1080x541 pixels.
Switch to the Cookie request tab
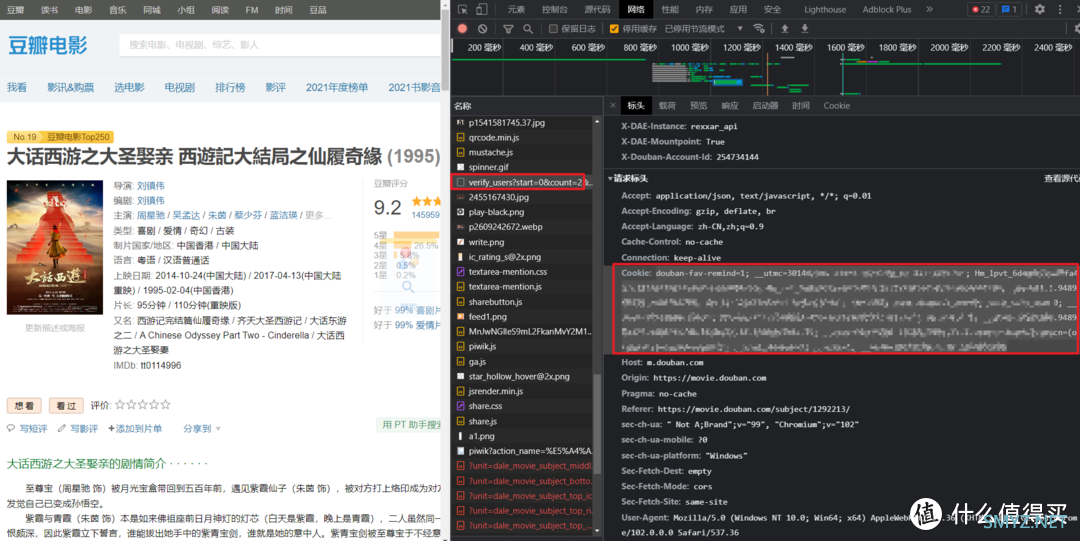836,105
